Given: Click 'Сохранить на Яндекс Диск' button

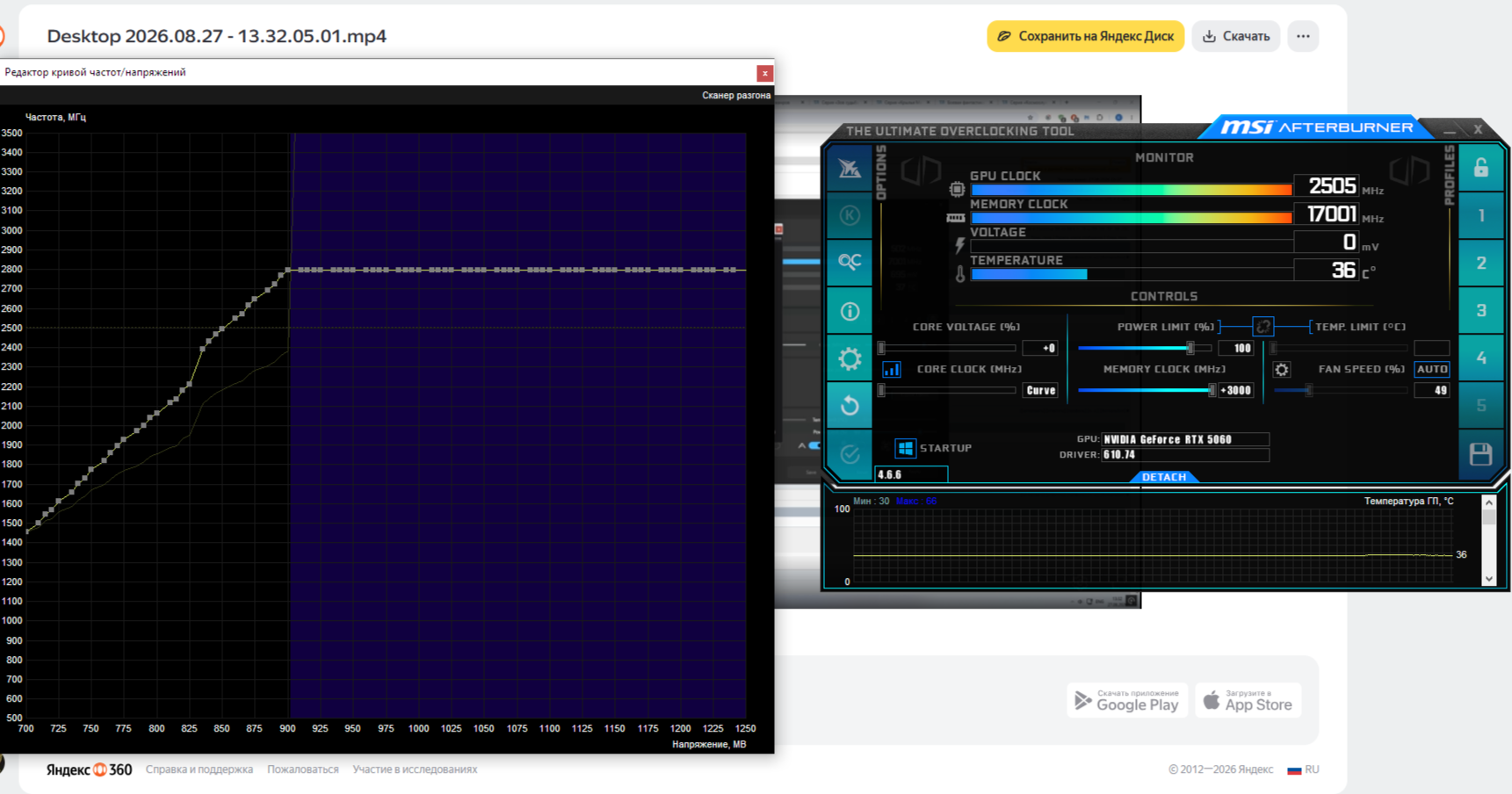Looking at the screenshot, I should point(1086,36).
